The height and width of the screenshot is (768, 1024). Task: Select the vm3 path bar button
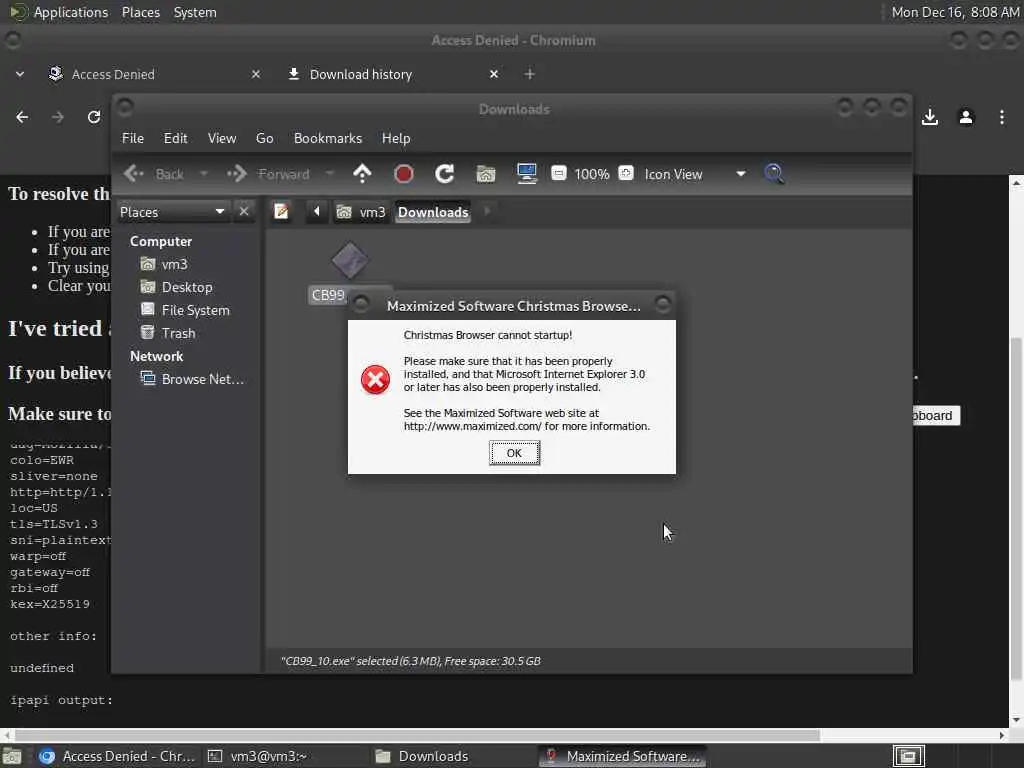pyautogui.click(x=360, y=212)
